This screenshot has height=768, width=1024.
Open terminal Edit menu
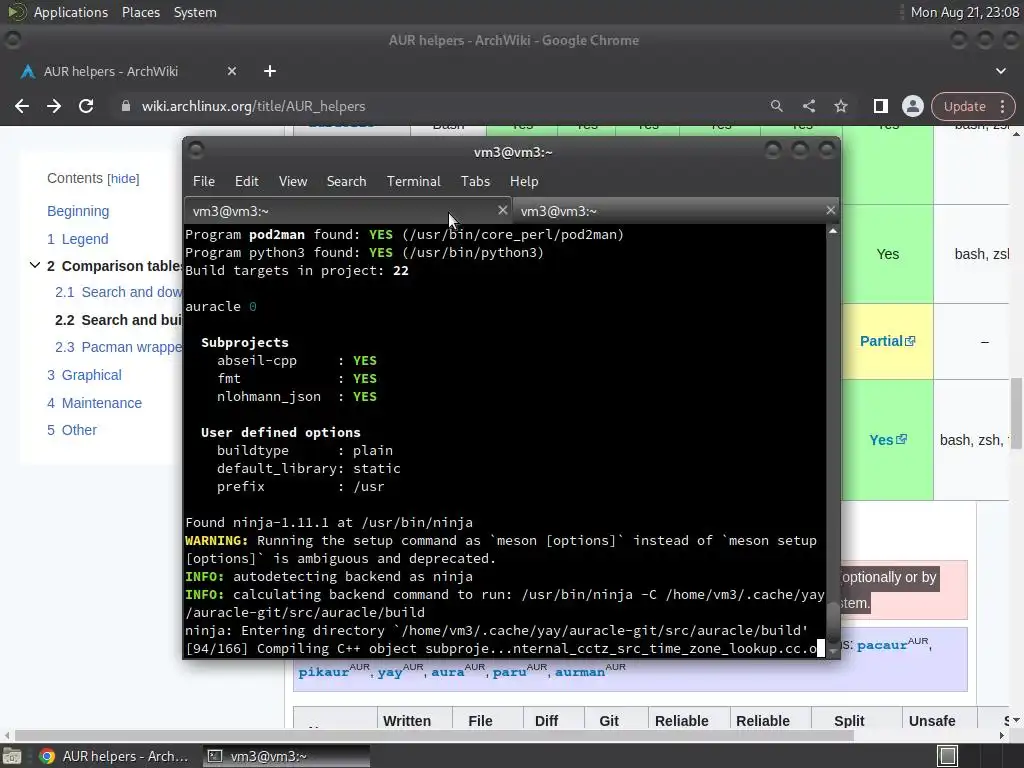[246, 181]
